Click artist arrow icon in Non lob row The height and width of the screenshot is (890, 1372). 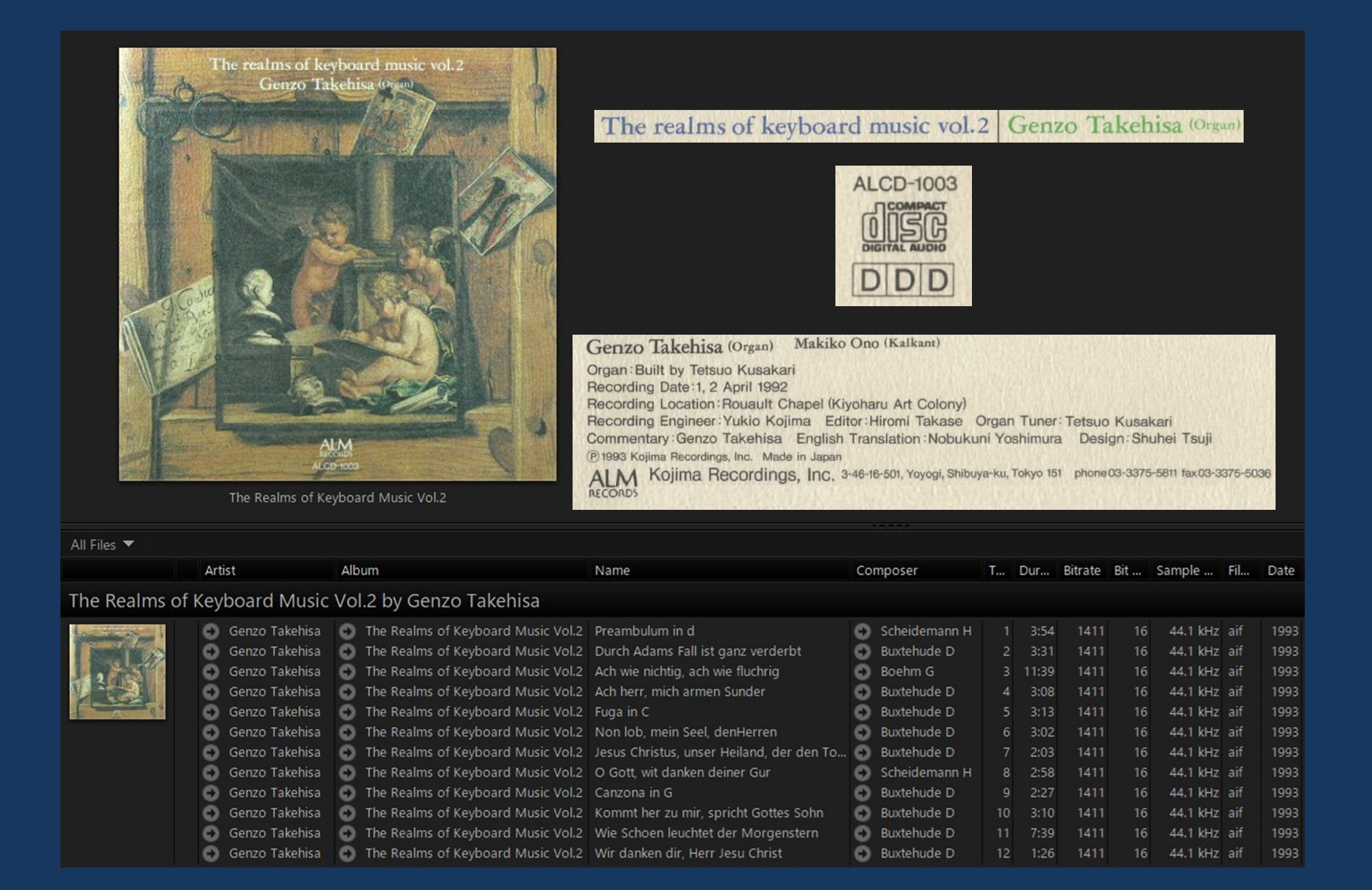(211, 732)
